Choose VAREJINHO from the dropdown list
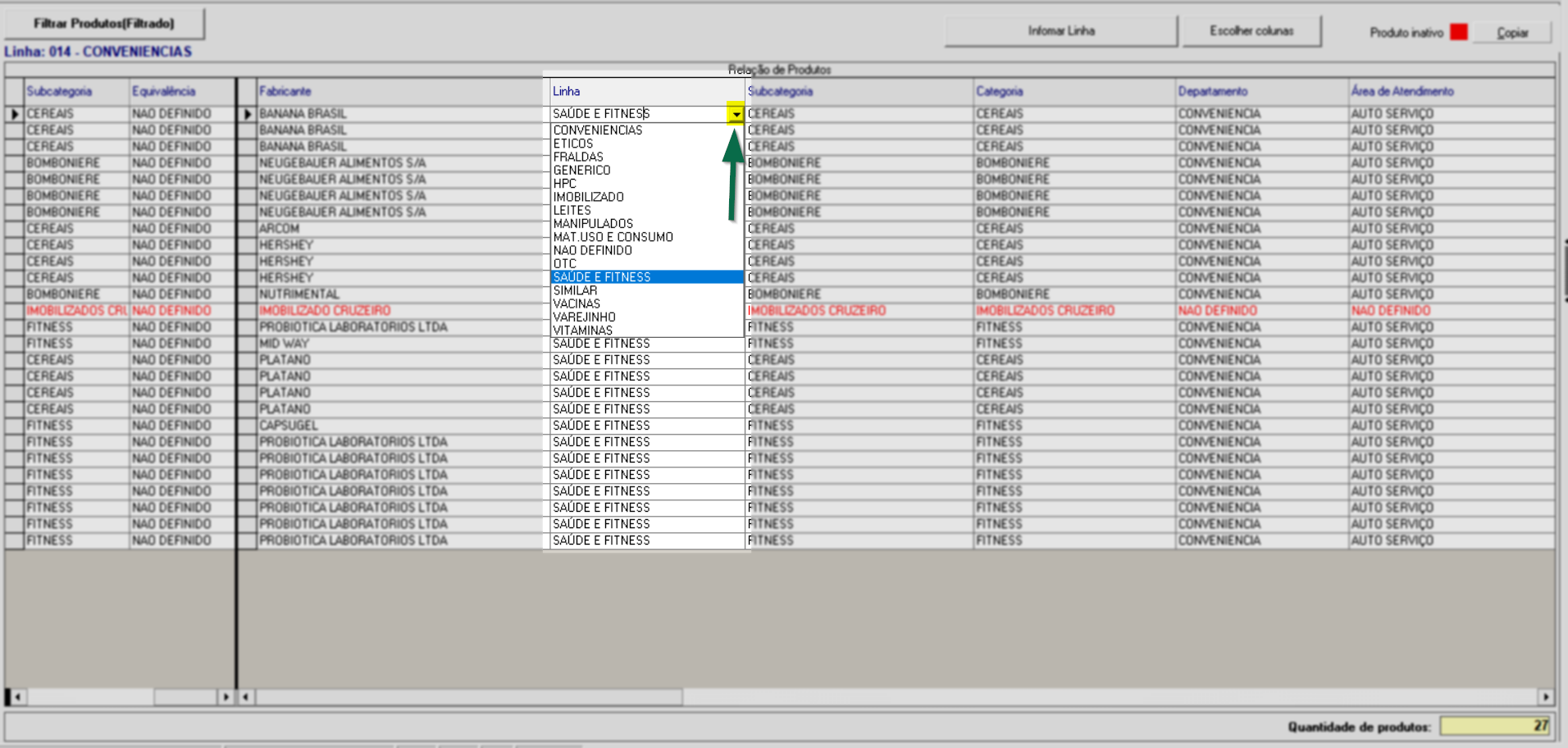Viewport: 1568px width, 748px height. click(x=584, y=317)
